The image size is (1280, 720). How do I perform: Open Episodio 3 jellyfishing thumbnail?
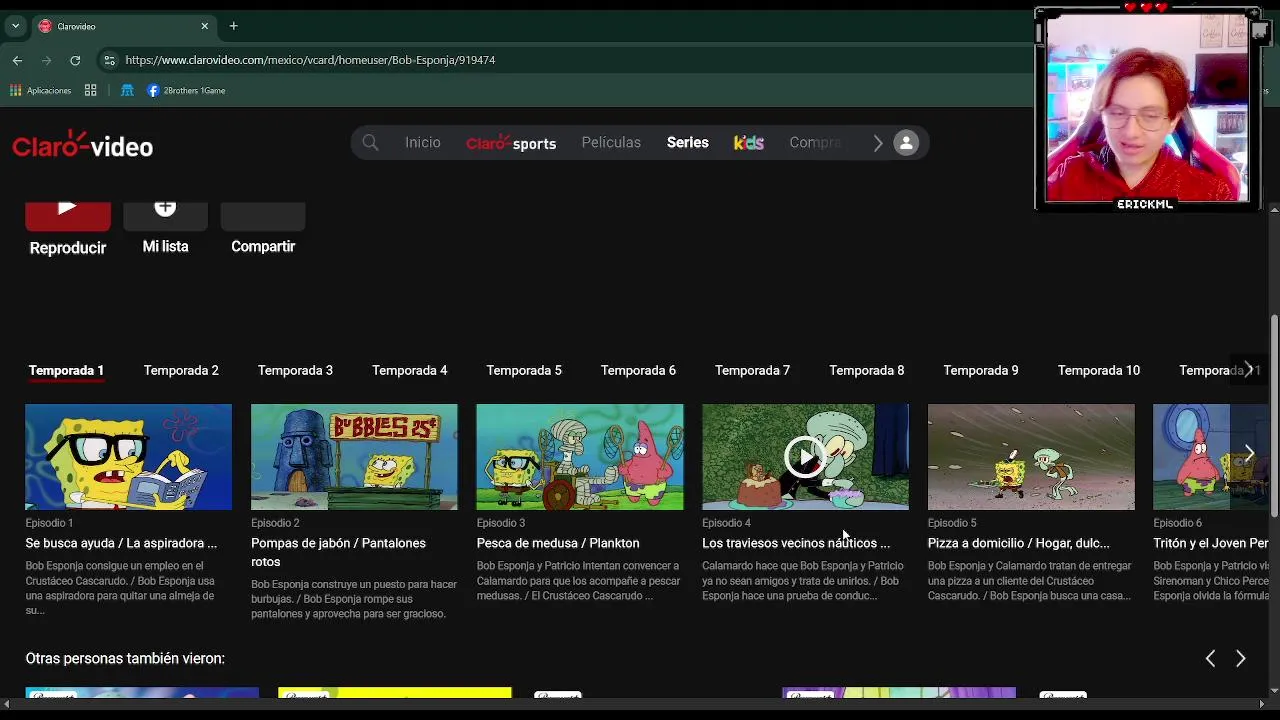pyautogui.click(x=580, y=457)
